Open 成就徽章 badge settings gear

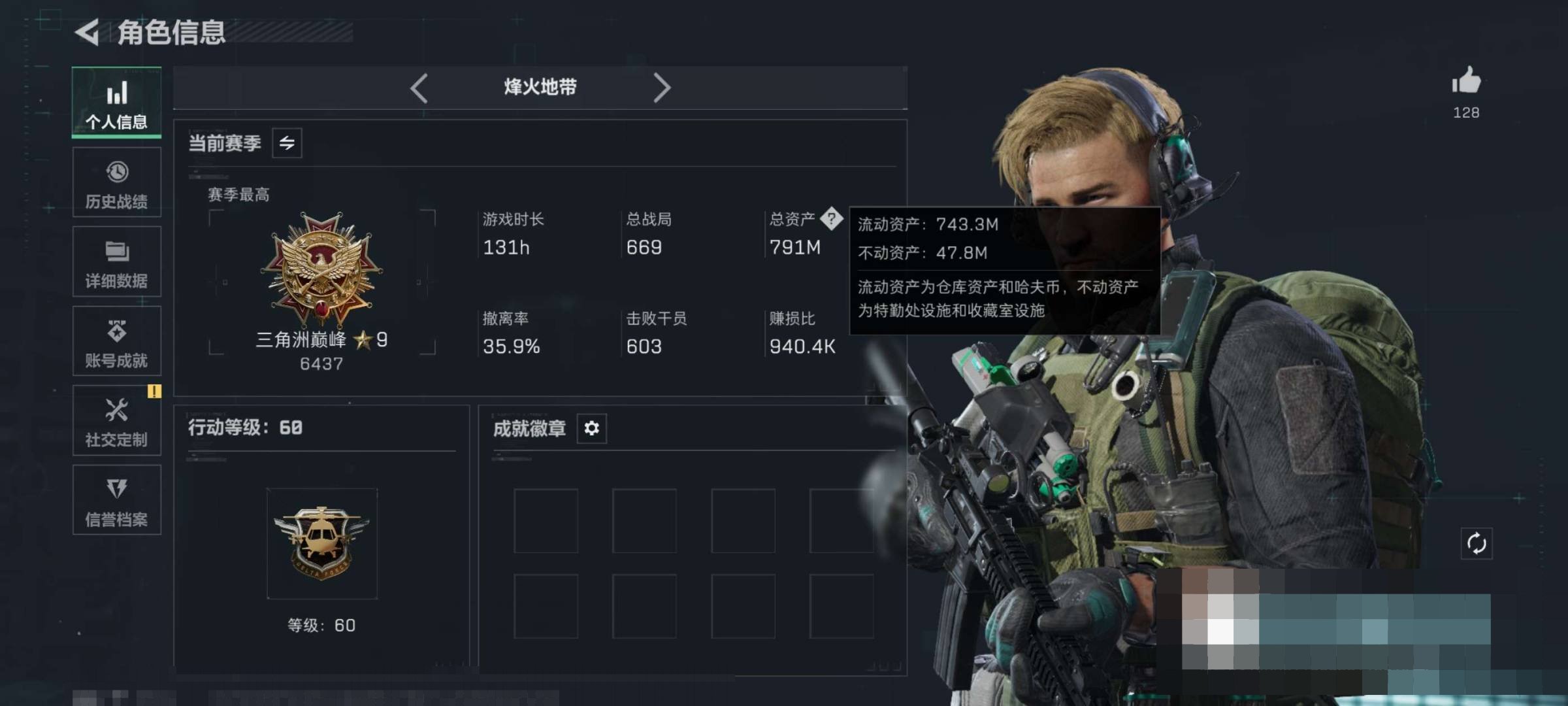[591, 428]
